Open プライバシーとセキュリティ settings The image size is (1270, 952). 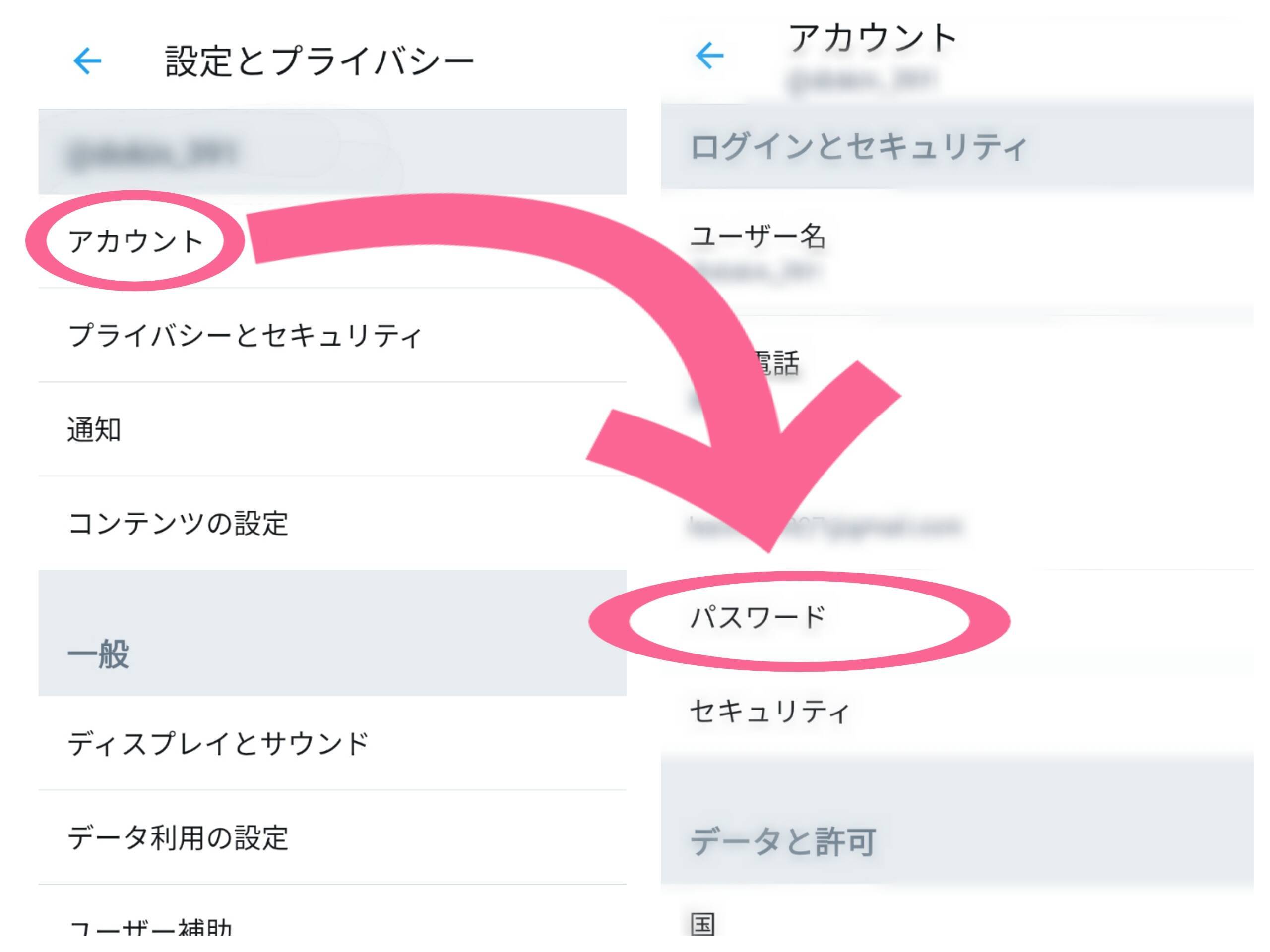tap(245, 335)
